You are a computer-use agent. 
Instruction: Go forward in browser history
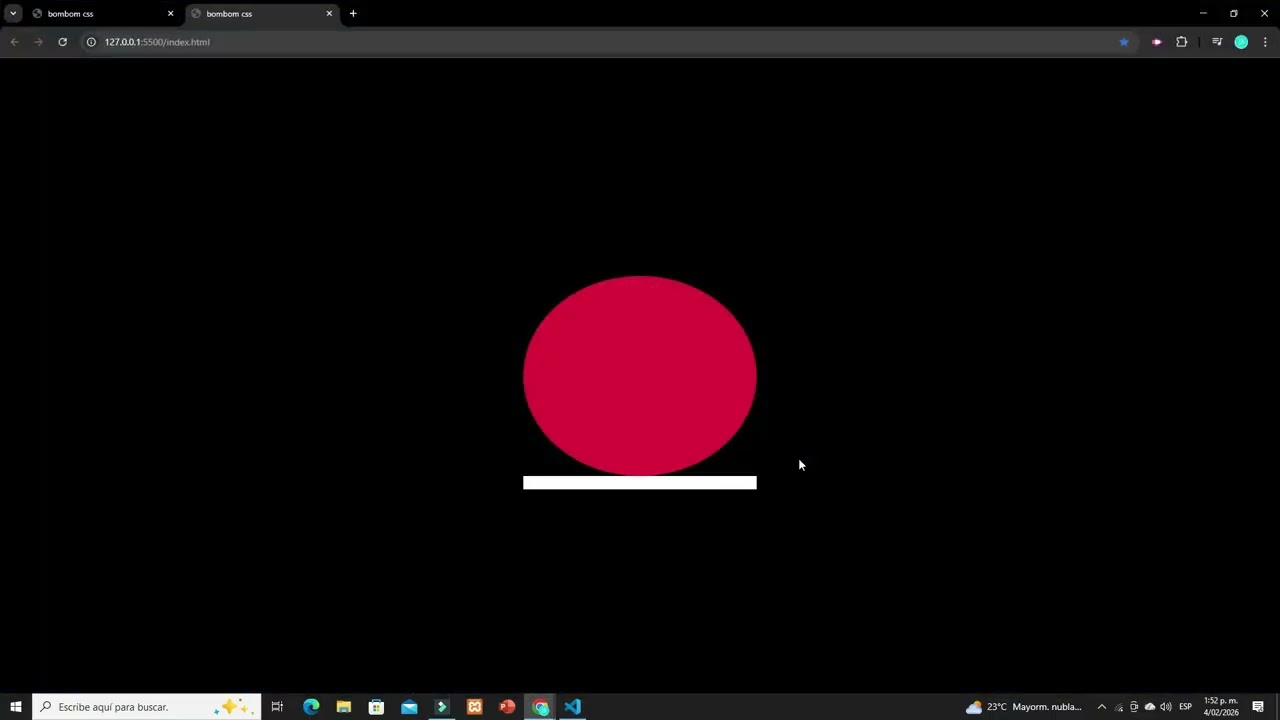tap(38, 42)
